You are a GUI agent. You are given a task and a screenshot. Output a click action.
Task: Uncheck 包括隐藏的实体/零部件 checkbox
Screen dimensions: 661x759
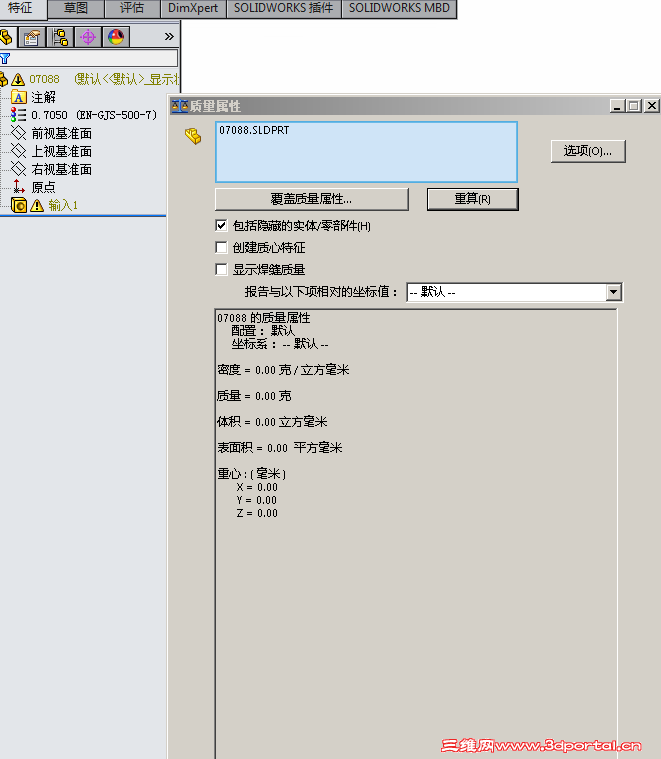pyautogui.click(x=221, y=225)
